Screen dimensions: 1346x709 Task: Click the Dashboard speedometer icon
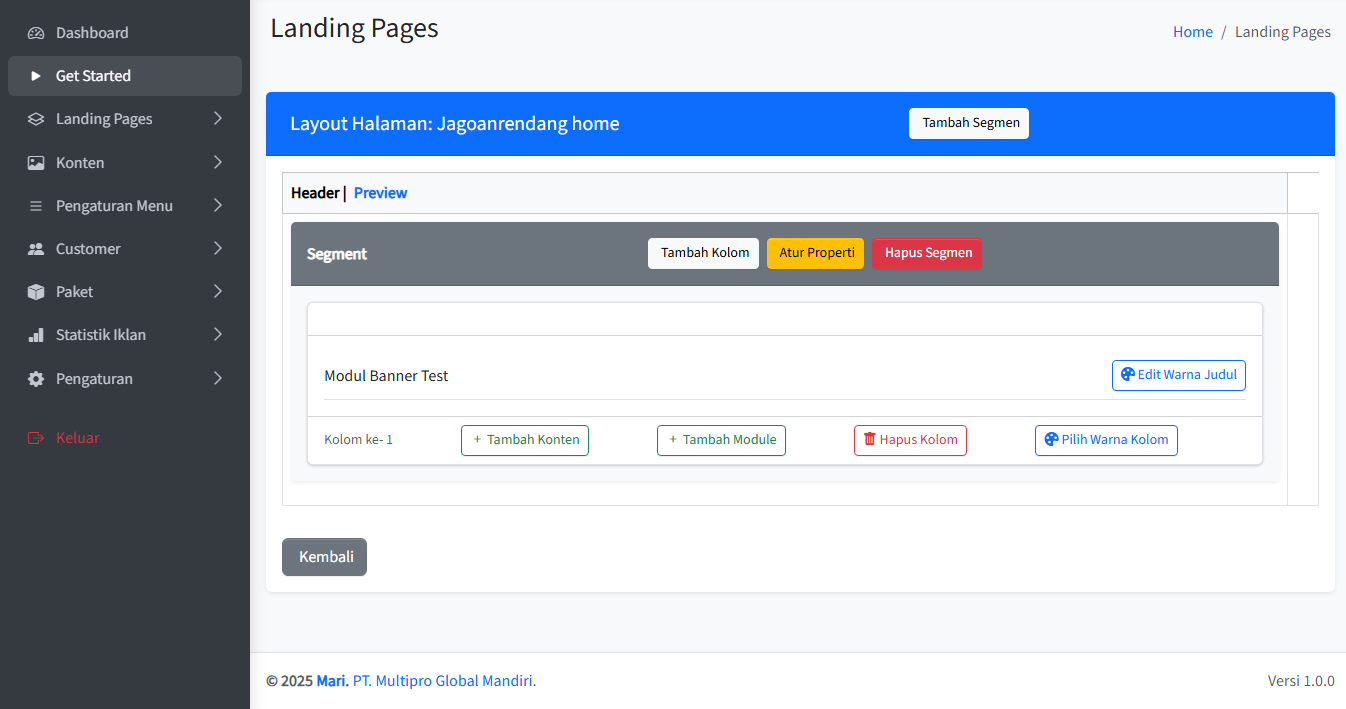coord(36,33)
